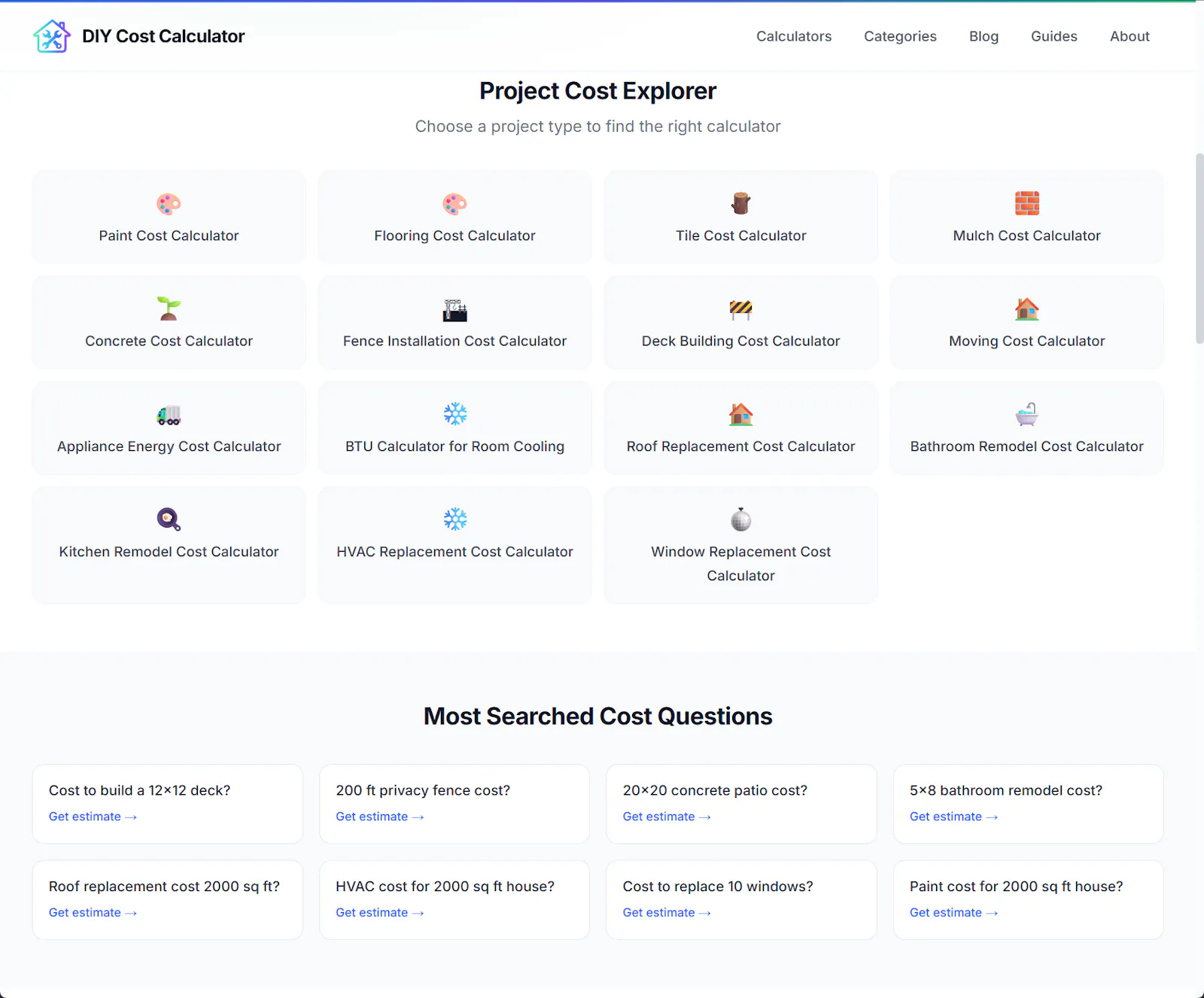Image resolution: width=1204 pixels, height=998 pixels.
Task: Get estimate for 20×20 concrete patio
Action: (x=666, y=817)
